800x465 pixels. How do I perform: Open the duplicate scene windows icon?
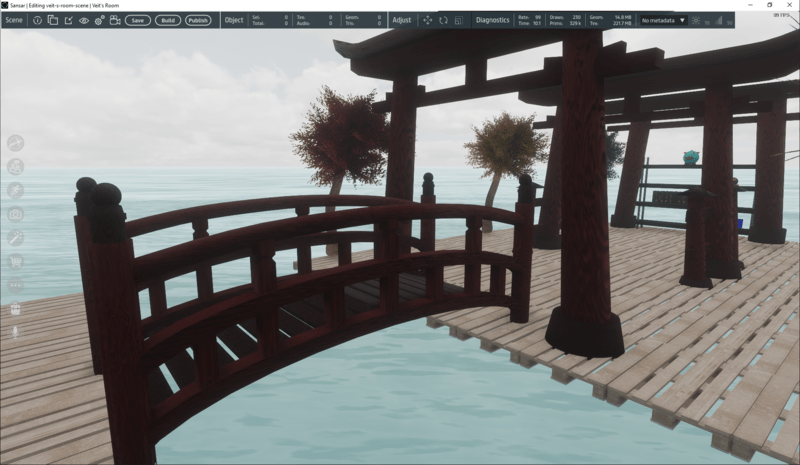[53, 20]
